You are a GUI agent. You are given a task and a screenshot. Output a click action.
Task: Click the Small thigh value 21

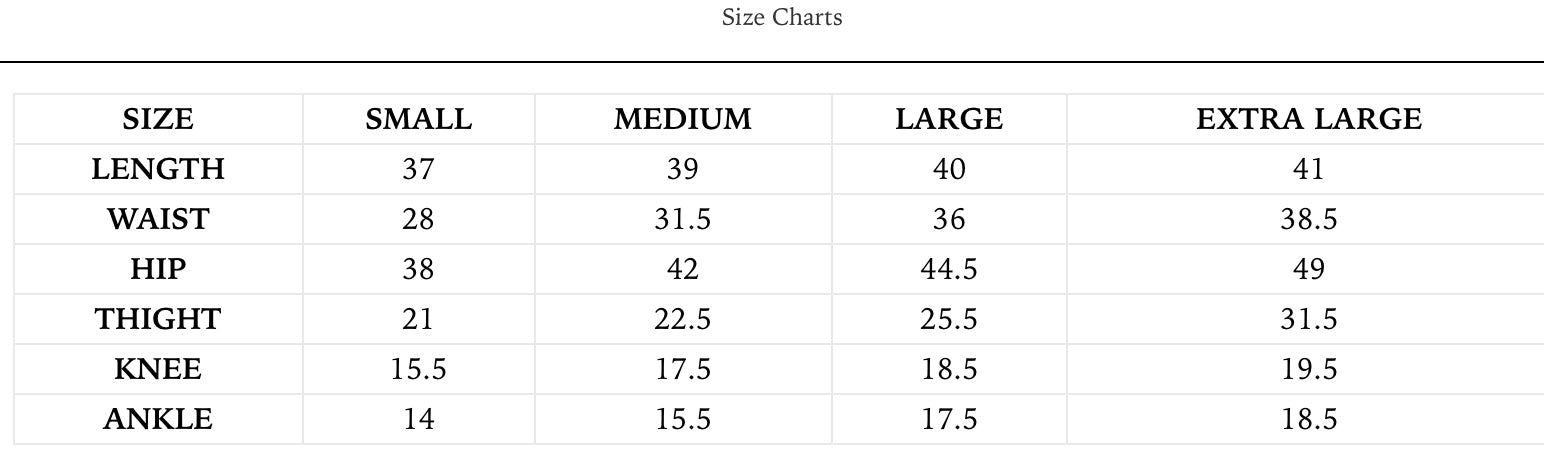pos(418,319)
